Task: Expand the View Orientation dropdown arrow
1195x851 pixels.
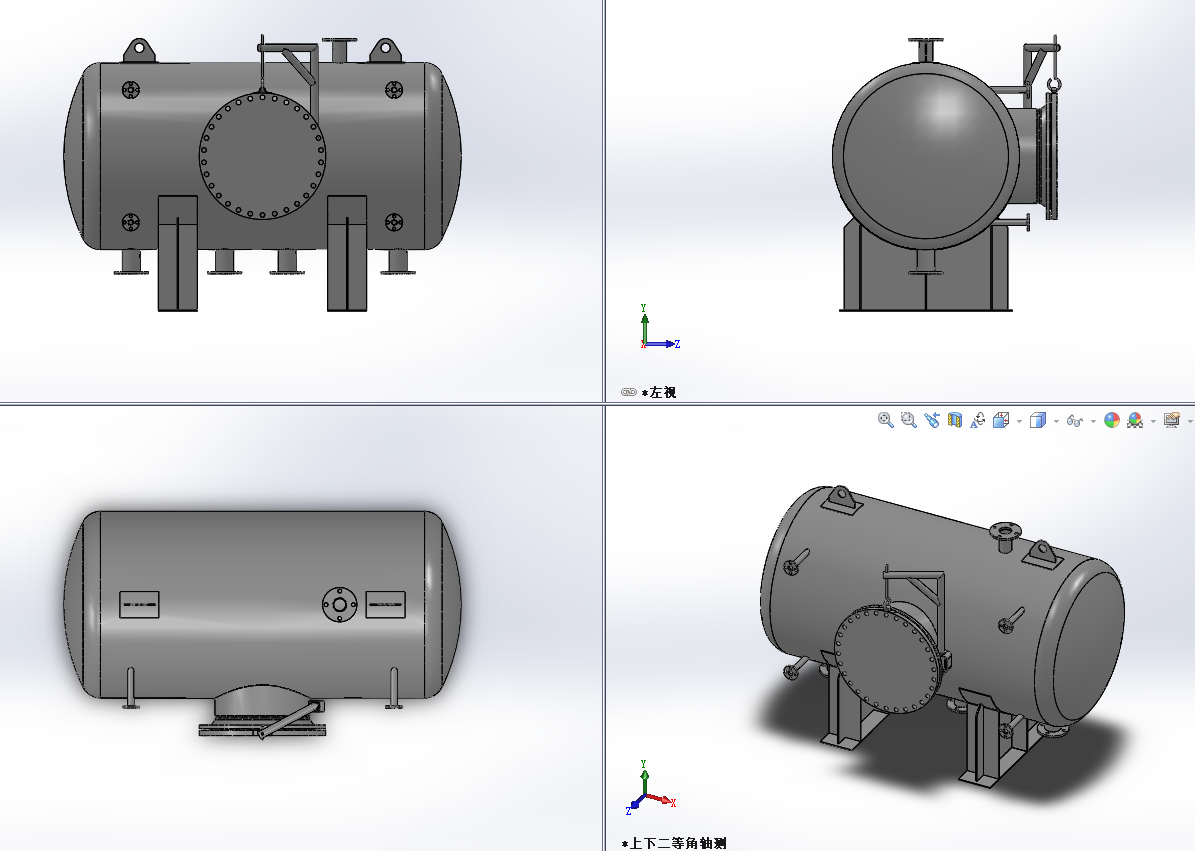Action: [x=1019, y=421]
